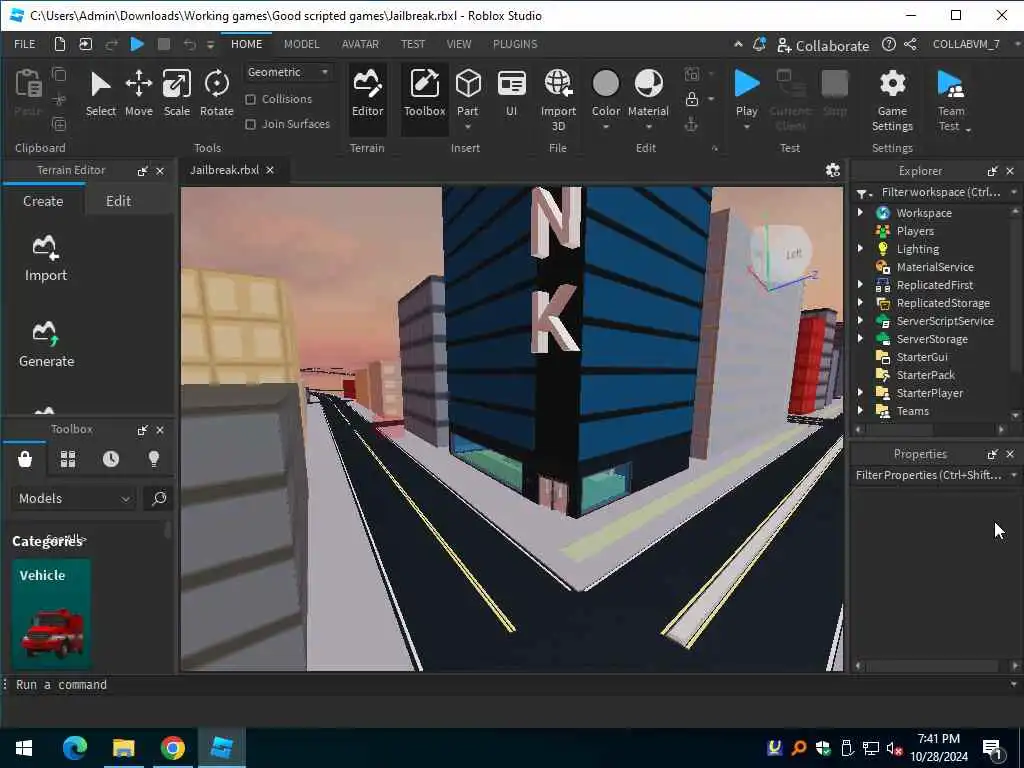
Task: Click the quick access play button
Action: [137, 44]
